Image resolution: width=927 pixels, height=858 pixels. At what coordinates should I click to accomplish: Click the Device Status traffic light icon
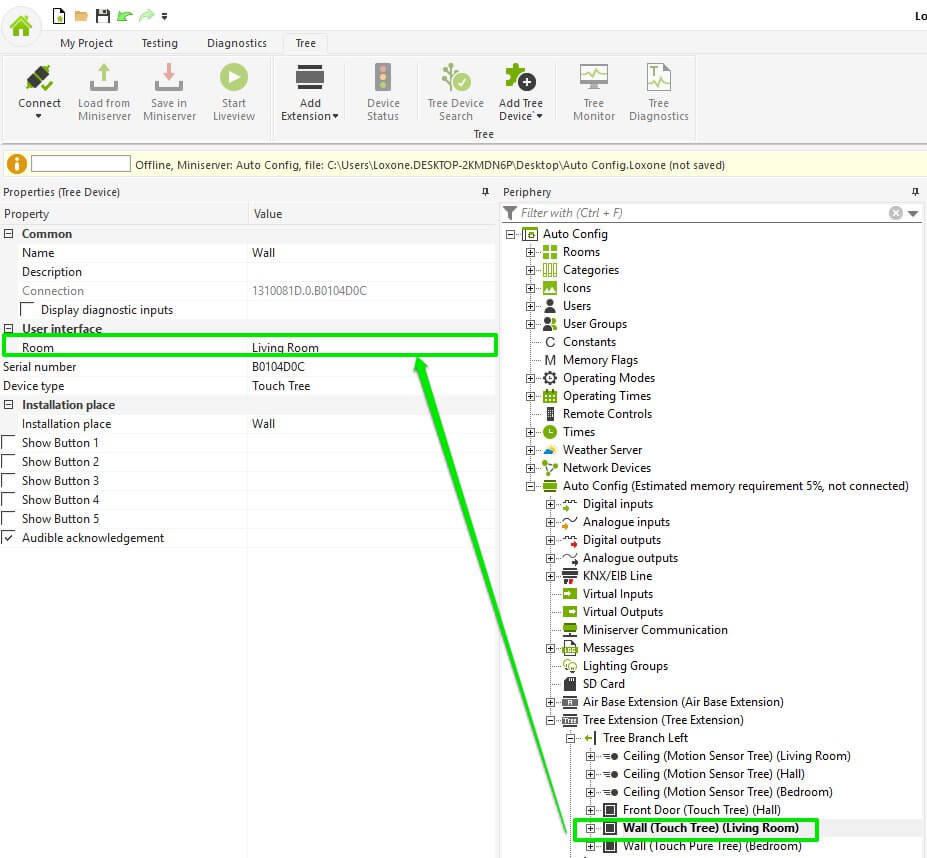click(383, 80)
